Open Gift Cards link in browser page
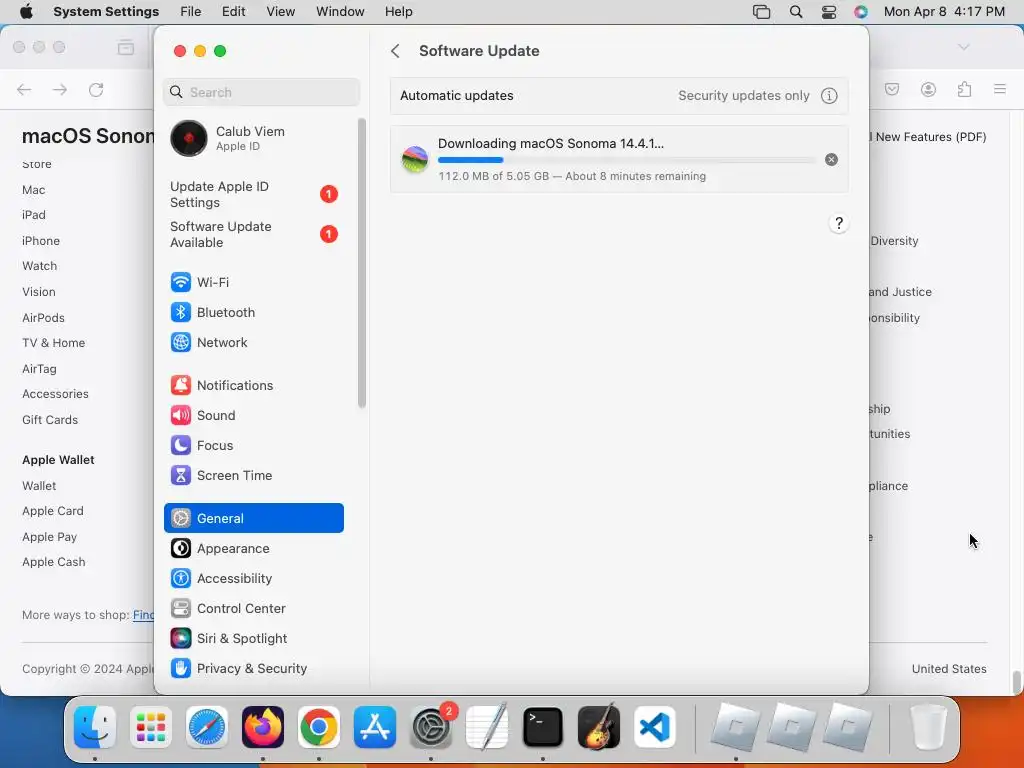The width and height of the screenshot is (1024, 768). pos(50,420)
